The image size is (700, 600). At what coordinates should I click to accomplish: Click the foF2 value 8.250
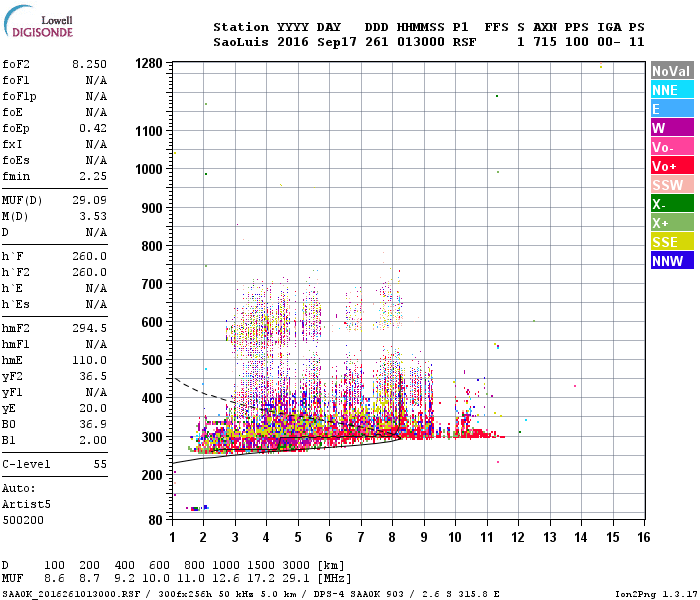(x=89, y=64)
